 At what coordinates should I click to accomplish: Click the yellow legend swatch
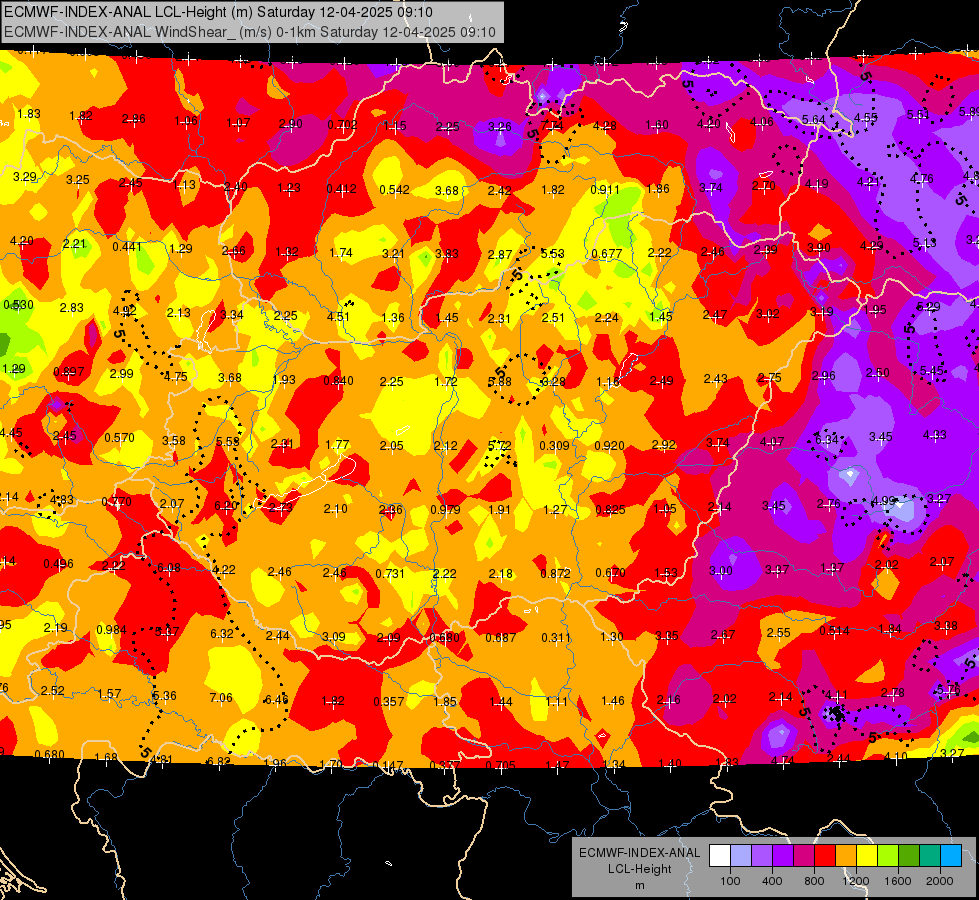pos(867,856)
